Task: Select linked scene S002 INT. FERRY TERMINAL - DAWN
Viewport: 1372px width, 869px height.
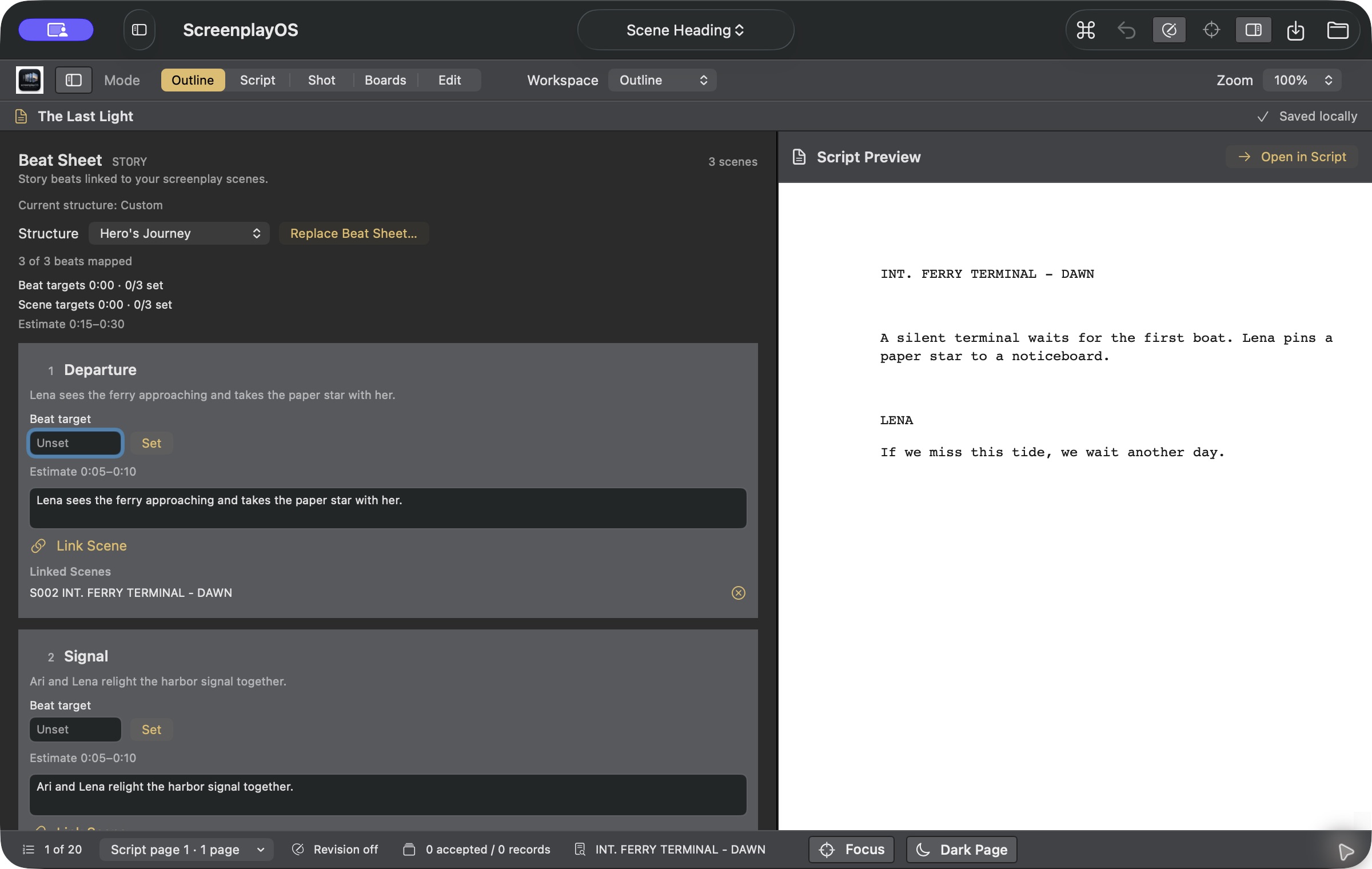Action: [131, 593]
